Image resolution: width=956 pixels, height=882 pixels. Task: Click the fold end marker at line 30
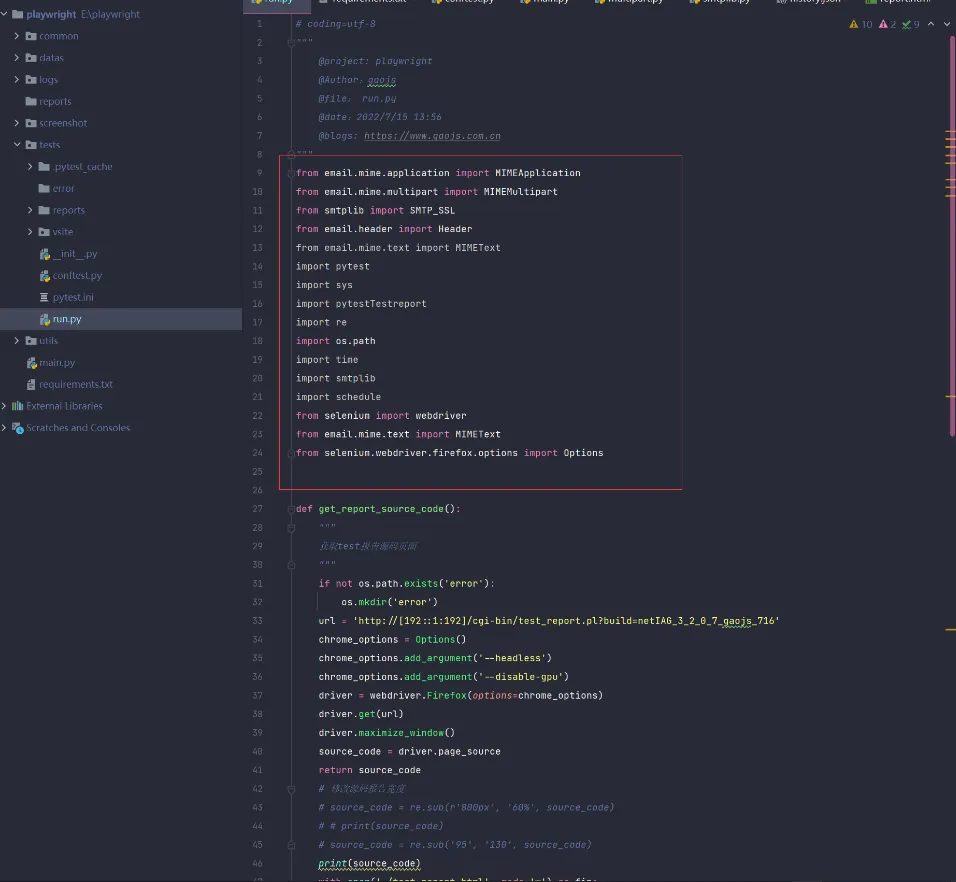[x=291, y=565]
